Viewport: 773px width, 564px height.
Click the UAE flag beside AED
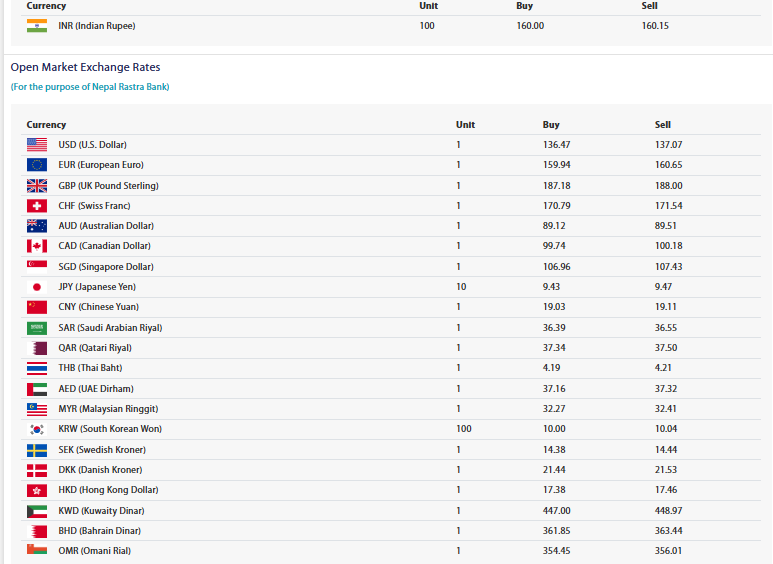[37, 389]
